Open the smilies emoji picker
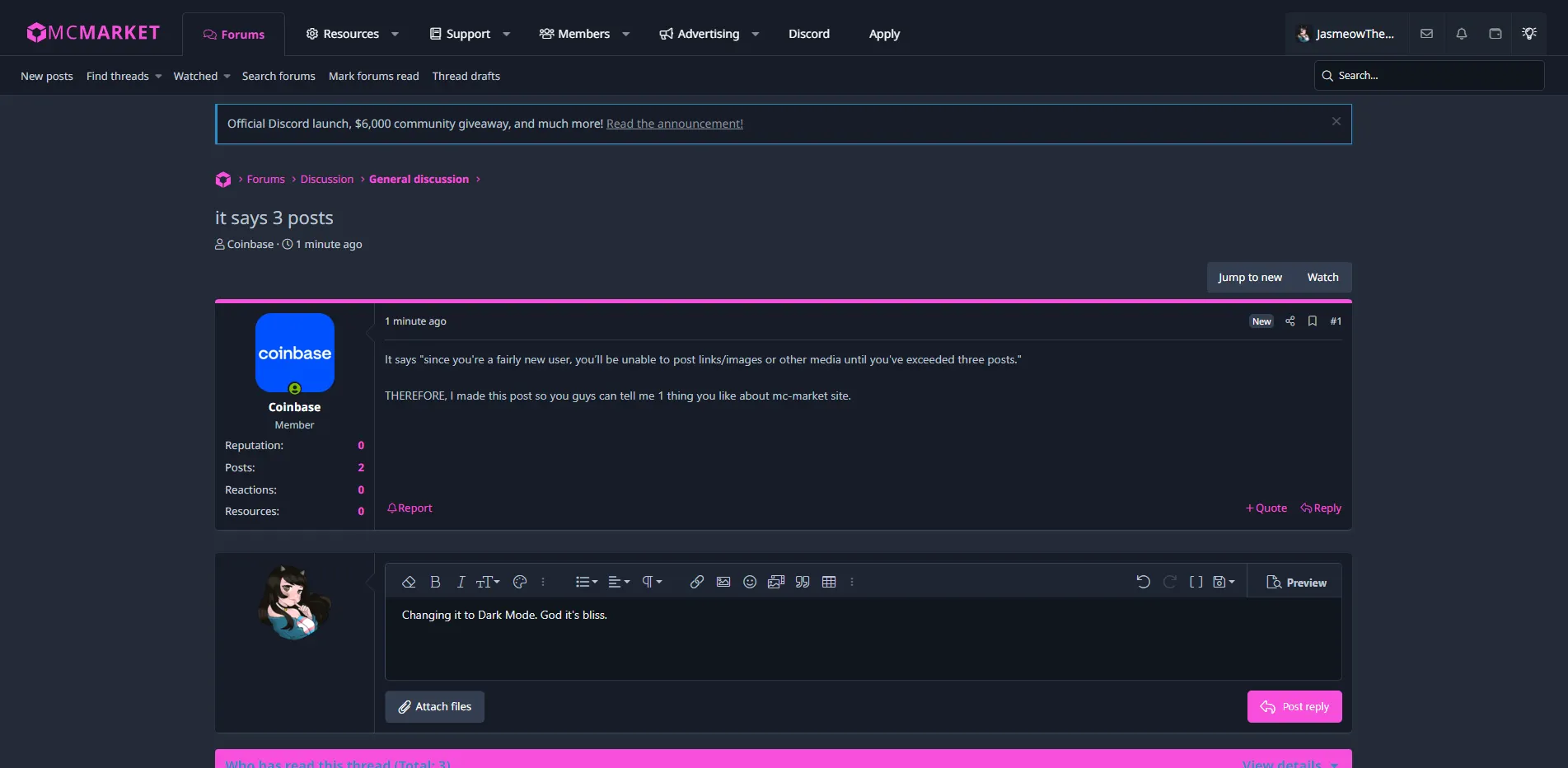 (750, 582)
